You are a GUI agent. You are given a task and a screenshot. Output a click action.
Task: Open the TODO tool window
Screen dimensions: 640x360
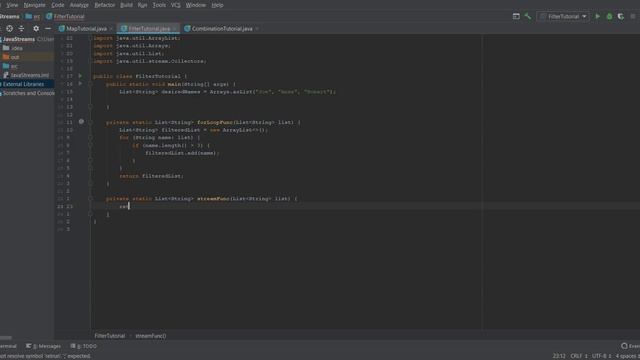pyautogui.click(x=84, y=346)
